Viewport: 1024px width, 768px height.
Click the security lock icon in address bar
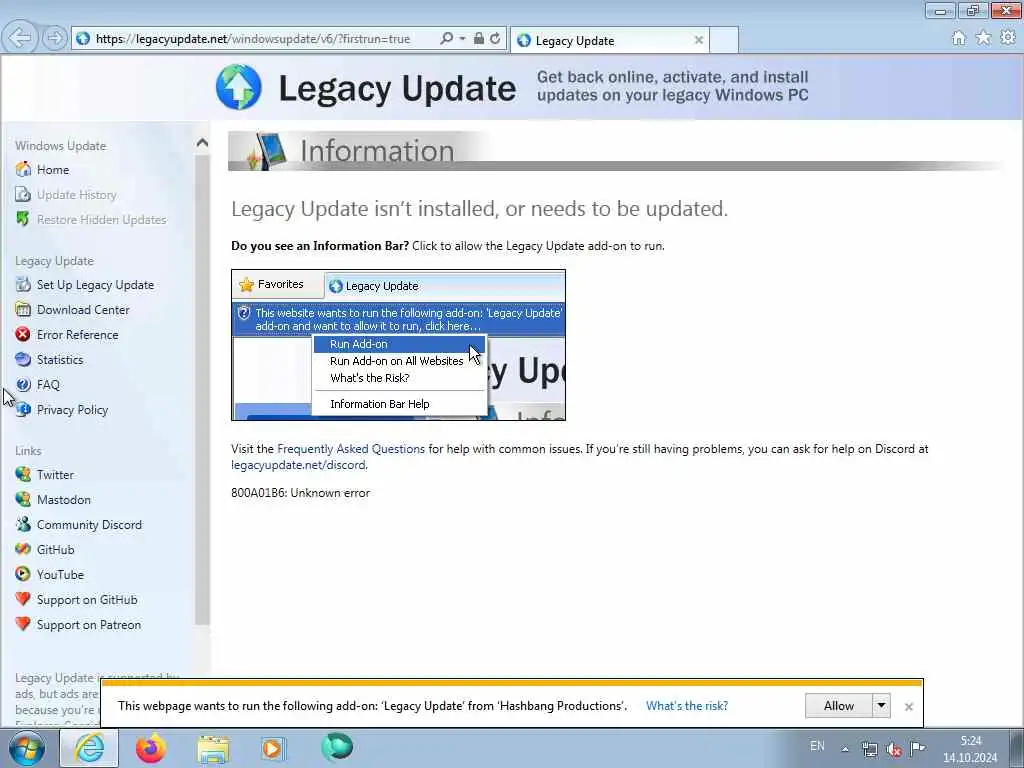click(479, 39)
